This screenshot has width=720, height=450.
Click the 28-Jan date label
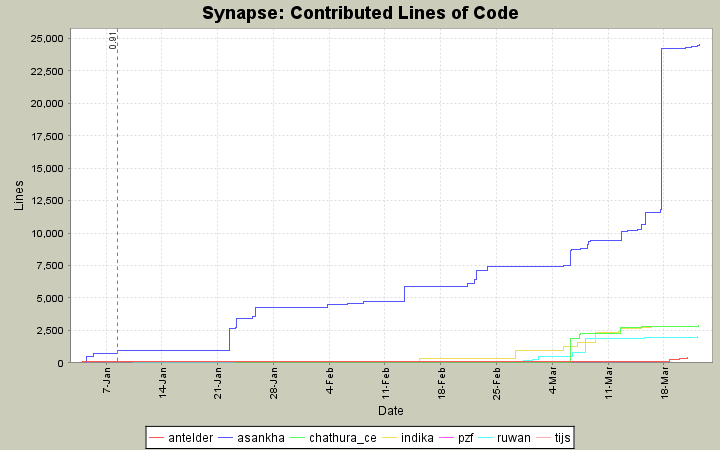click(274, 382)
